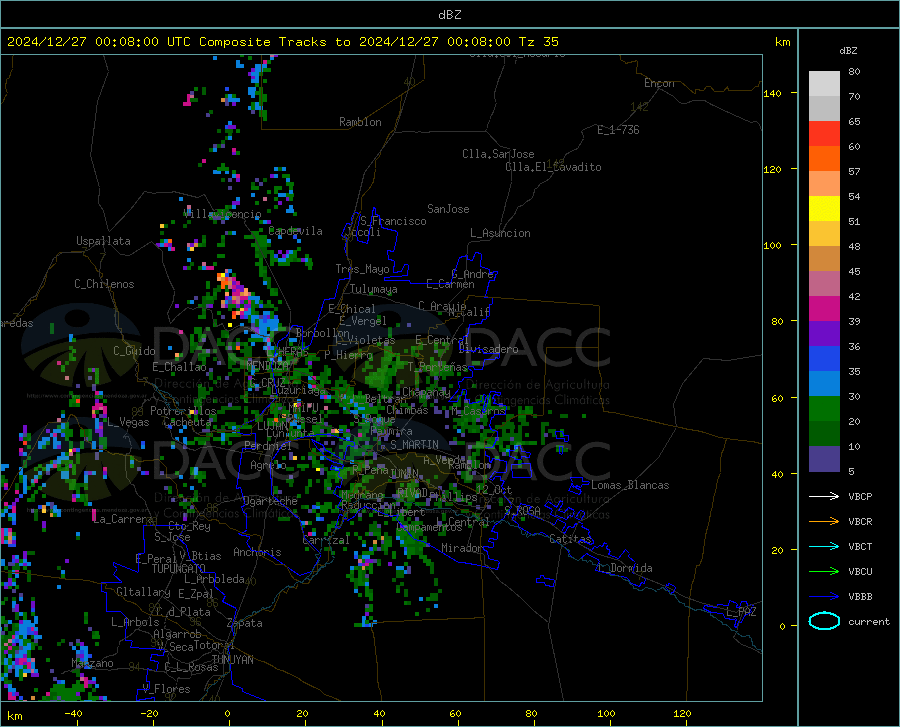Click the '140' km axis tick label
Image resolution: width=900 pixels, height=727 pixels.
pos(772,93)
